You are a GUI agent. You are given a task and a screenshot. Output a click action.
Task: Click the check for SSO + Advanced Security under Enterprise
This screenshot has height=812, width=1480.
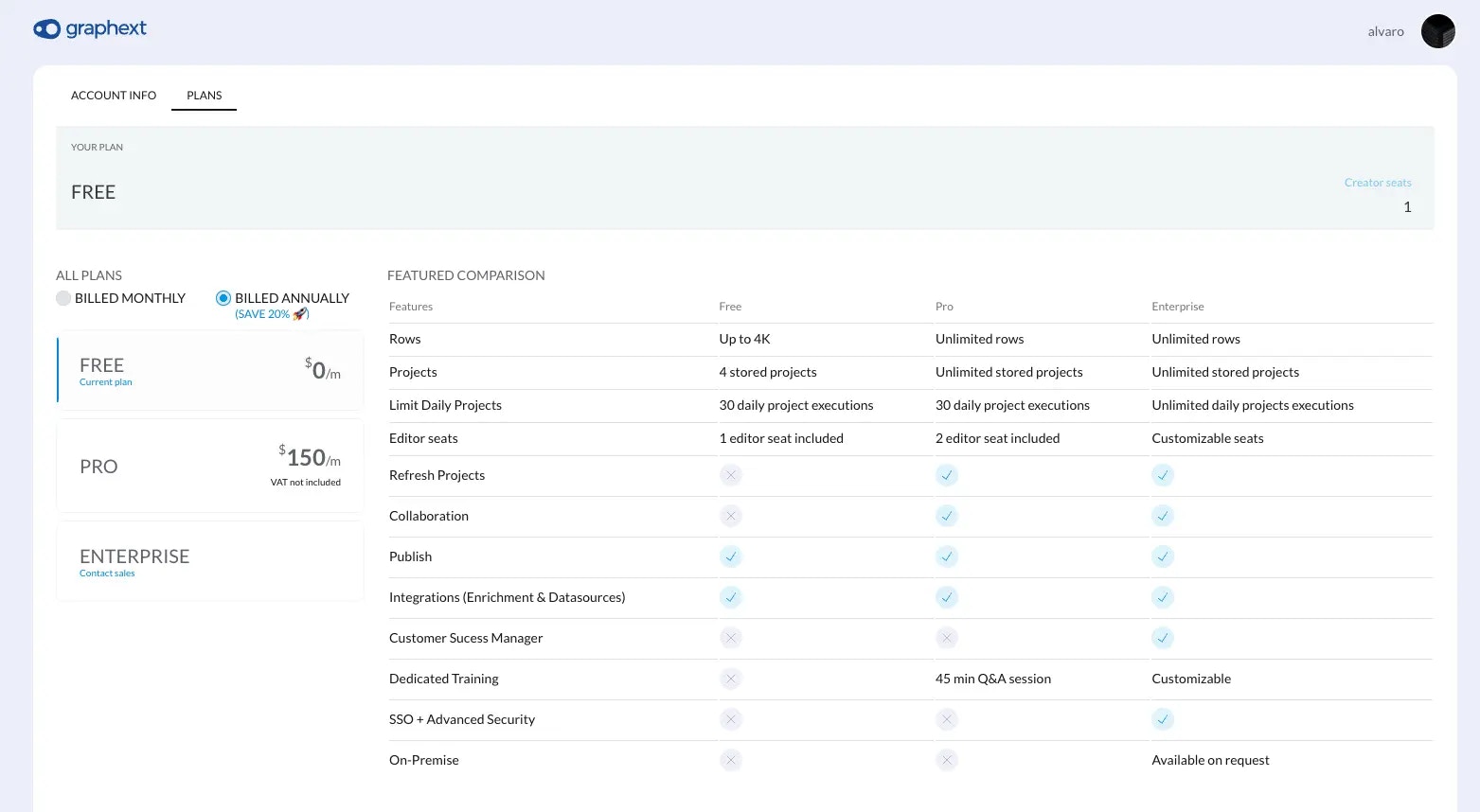click(x=1163, y=719)
